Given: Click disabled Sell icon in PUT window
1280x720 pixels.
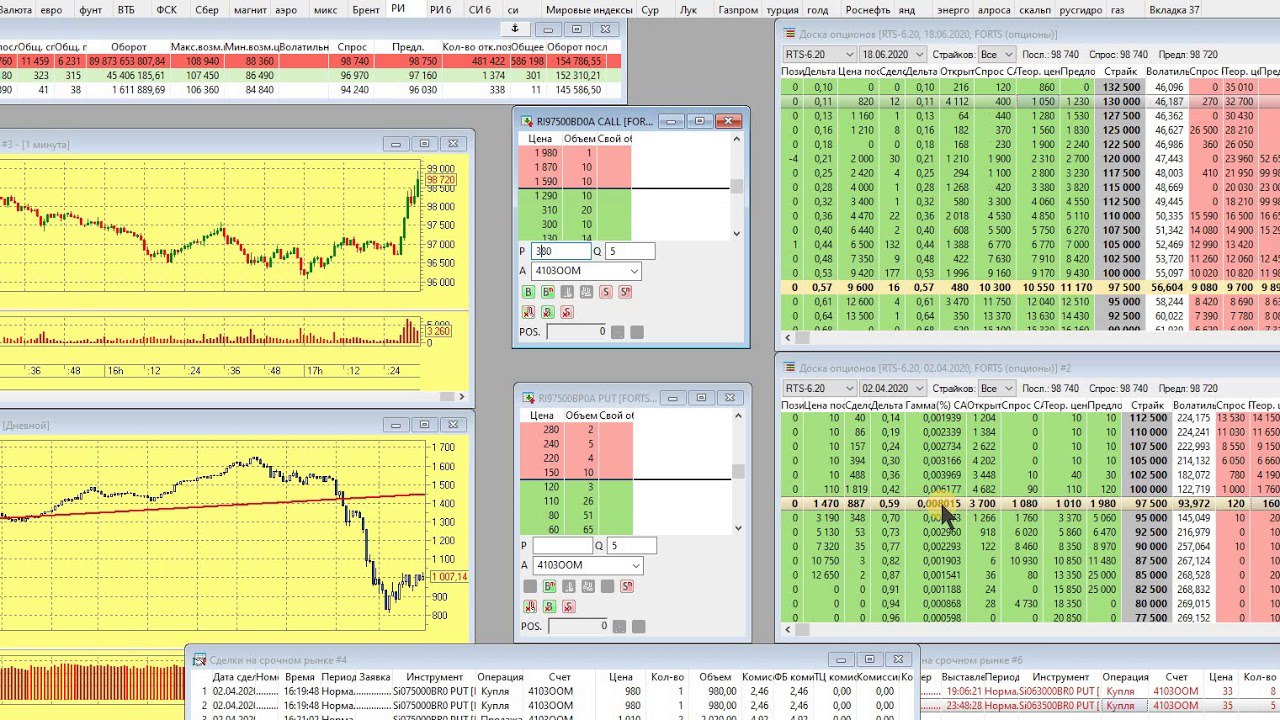Looking at the screenshot, I should pyautogui.click(x=607, y=586).
